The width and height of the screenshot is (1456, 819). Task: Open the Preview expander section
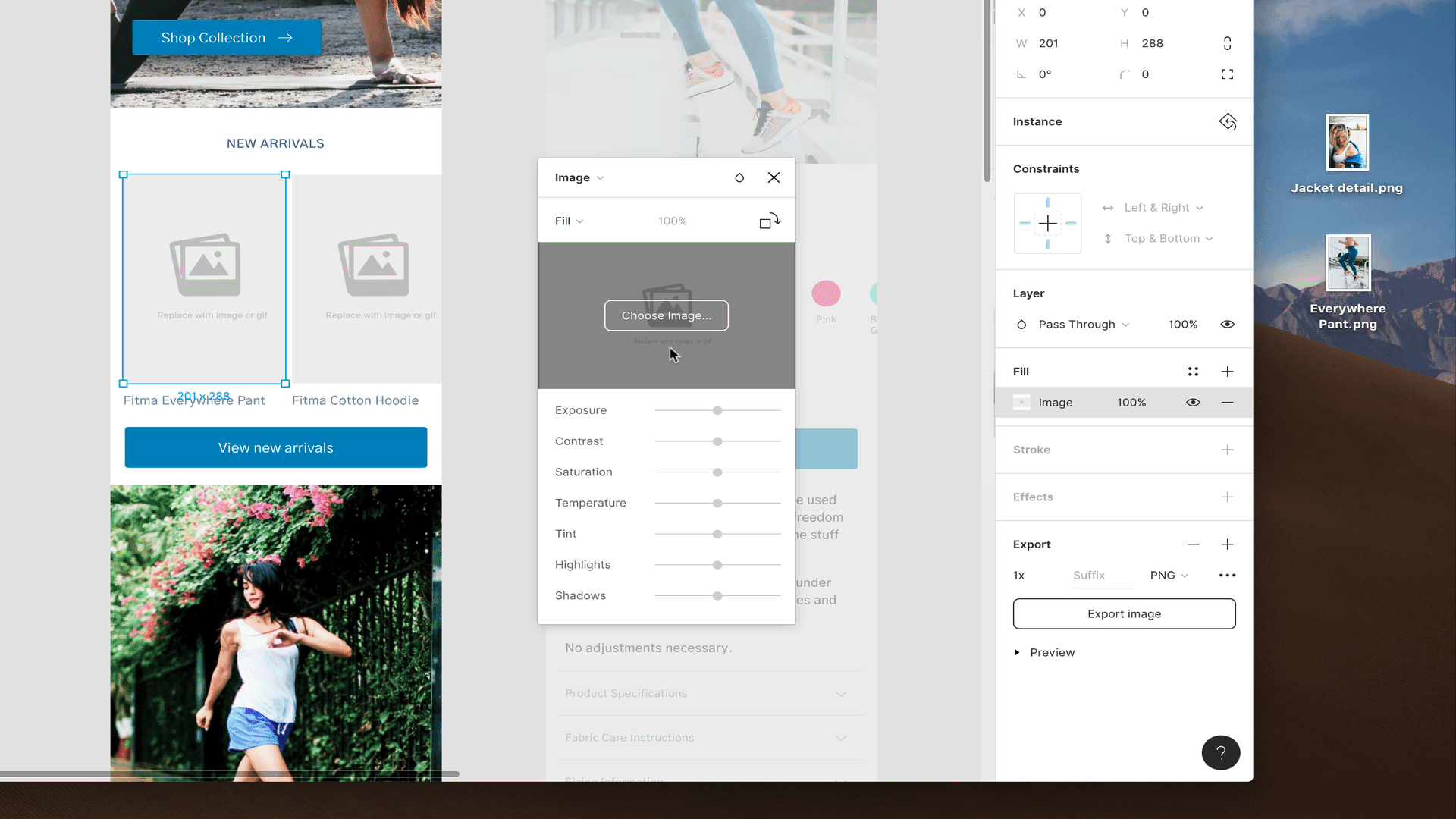pyautogui.click(x=1019, y=652)
